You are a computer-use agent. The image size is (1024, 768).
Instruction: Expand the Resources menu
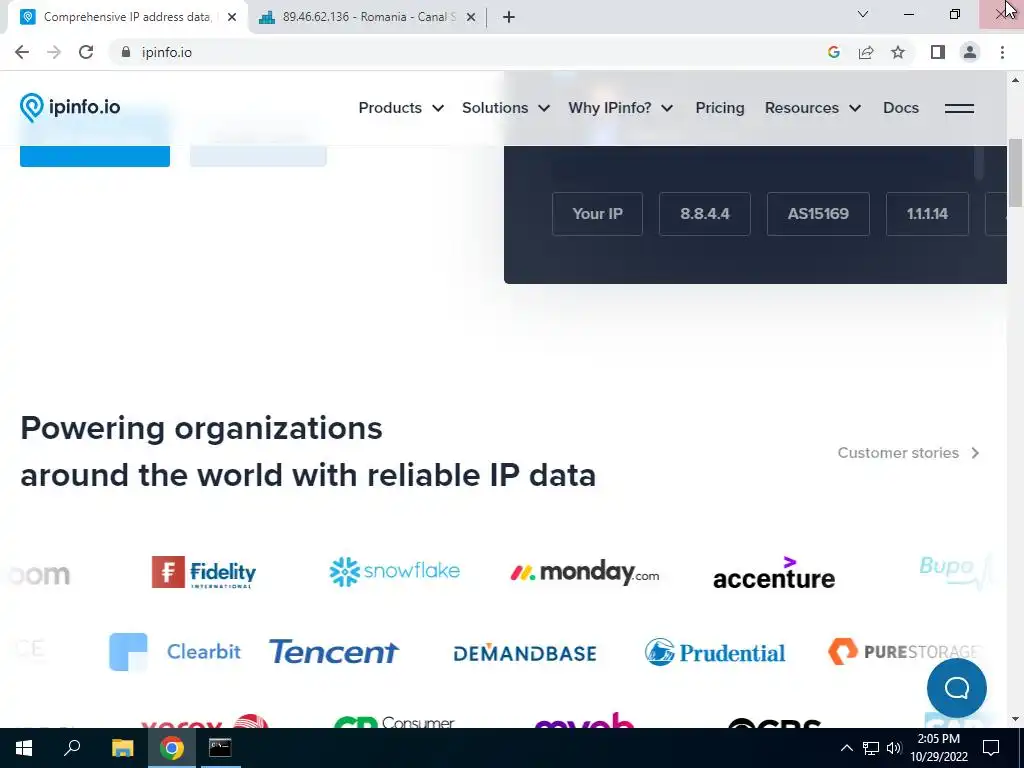pyautogui.click(x=813, y=108)
